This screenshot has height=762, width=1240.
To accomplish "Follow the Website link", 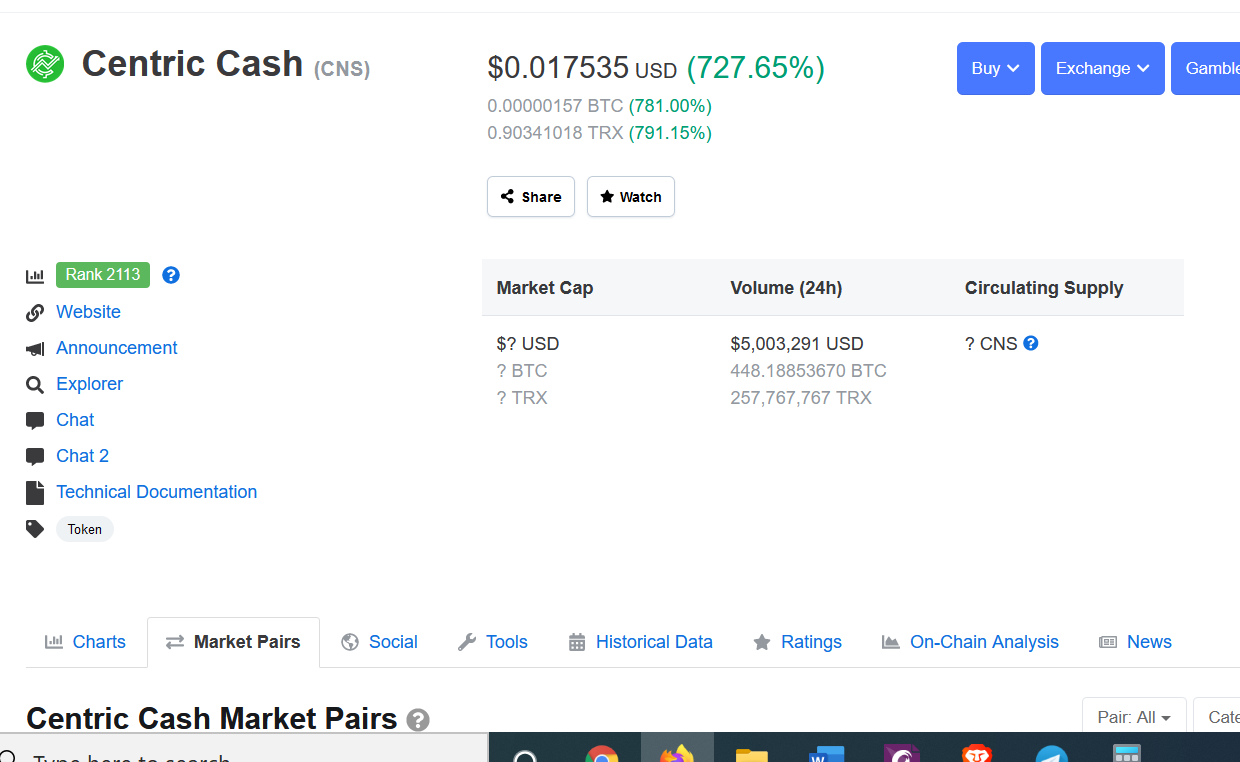I will (x=88, y=311).
